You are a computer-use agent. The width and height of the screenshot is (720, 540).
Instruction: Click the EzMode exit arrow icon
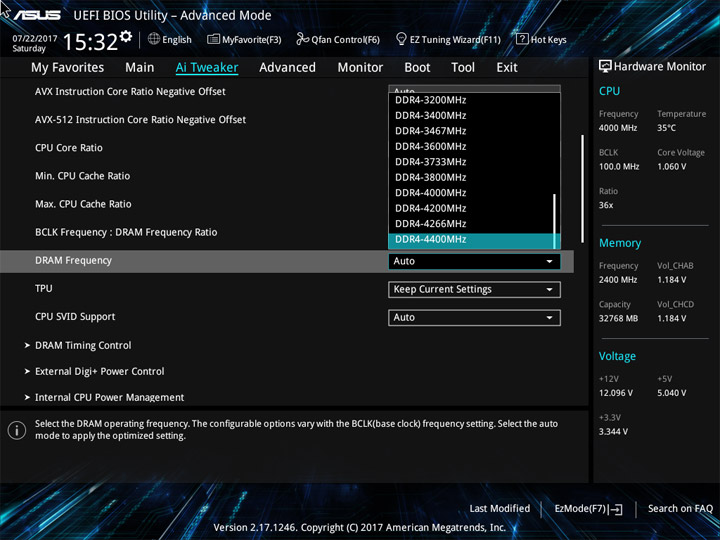coord(616,509)
